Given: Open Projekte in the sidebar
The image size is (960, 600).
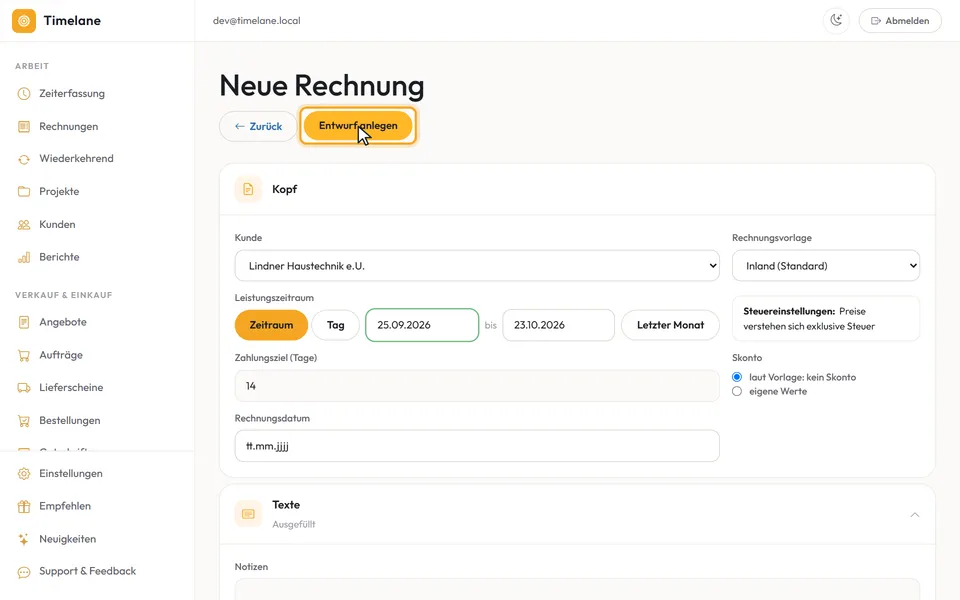Looking at the screenshot, I should point(59,192).
